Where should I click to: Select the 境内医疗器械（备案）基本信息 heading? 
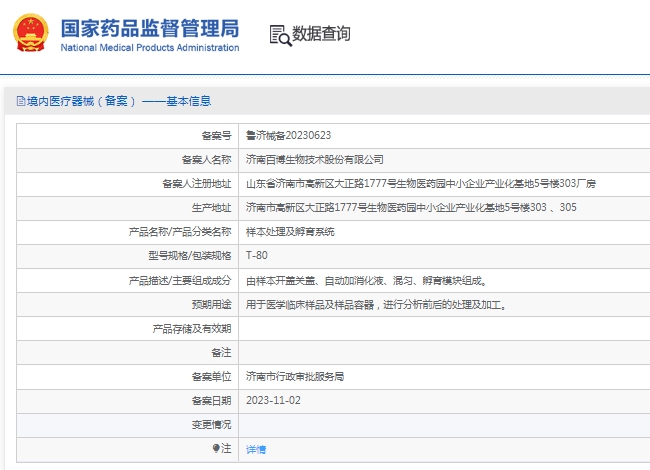[x=119, y=101]
